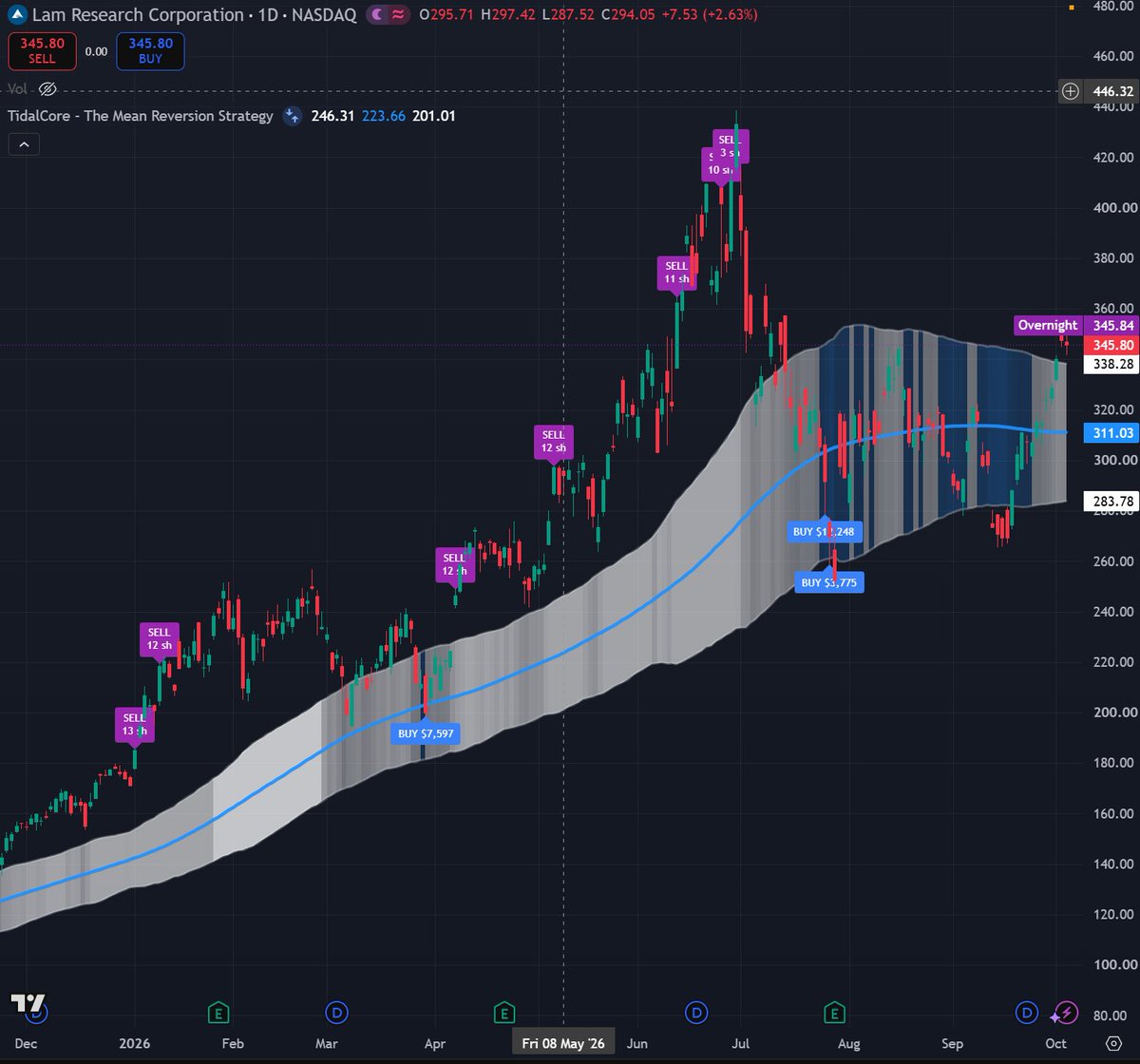Select the SELL 13 sh trade marker
Viewport: 1140px width, 1064px height.
click(x=134, y=724)
